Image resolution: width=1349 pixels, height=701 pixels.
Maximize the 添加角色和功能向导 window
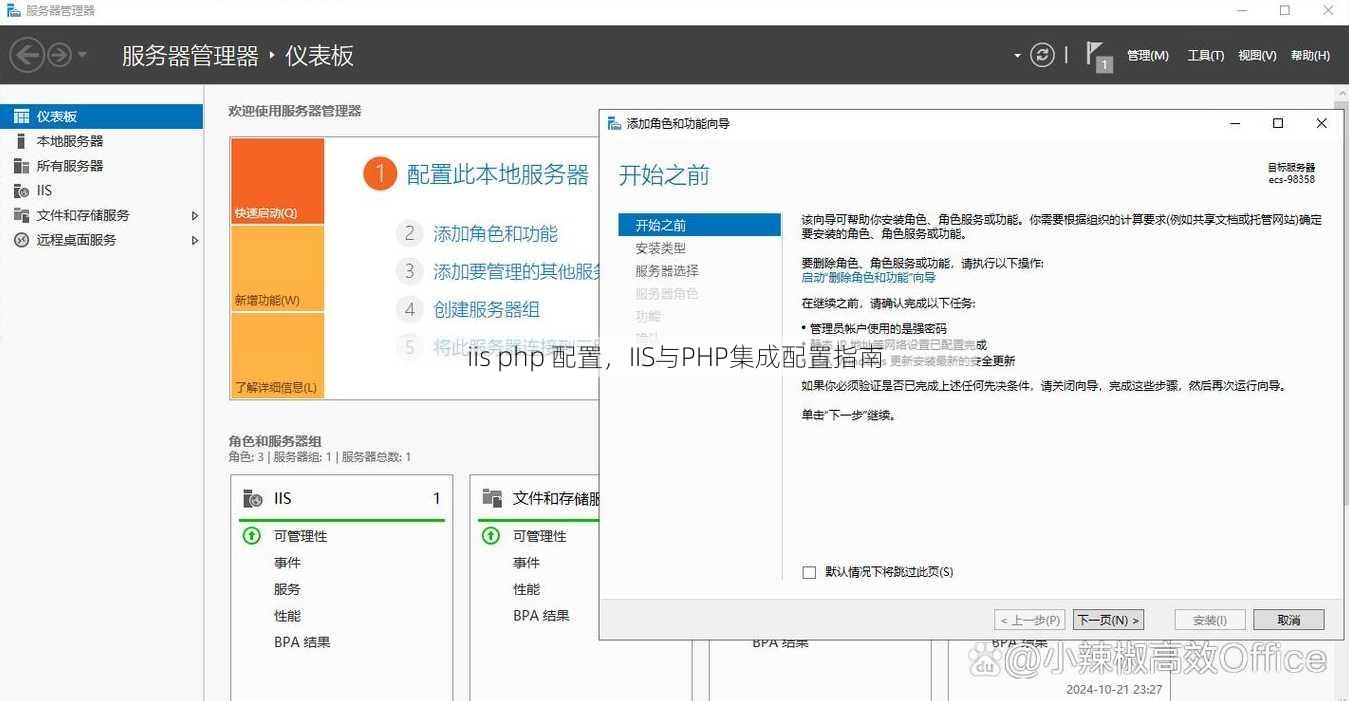click(1277, 123)
